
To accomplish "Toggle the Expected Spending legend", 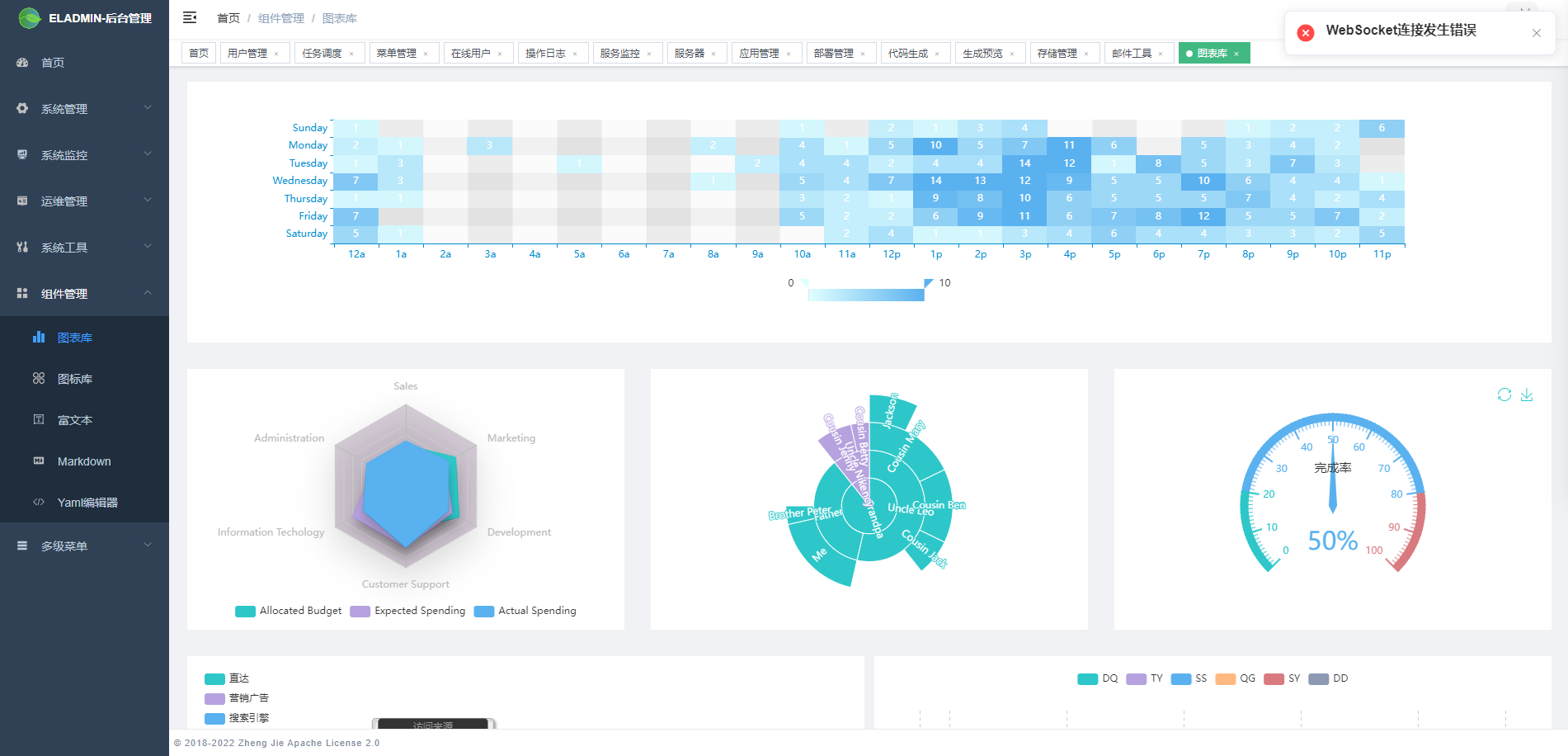I will [x=407, y=611].
